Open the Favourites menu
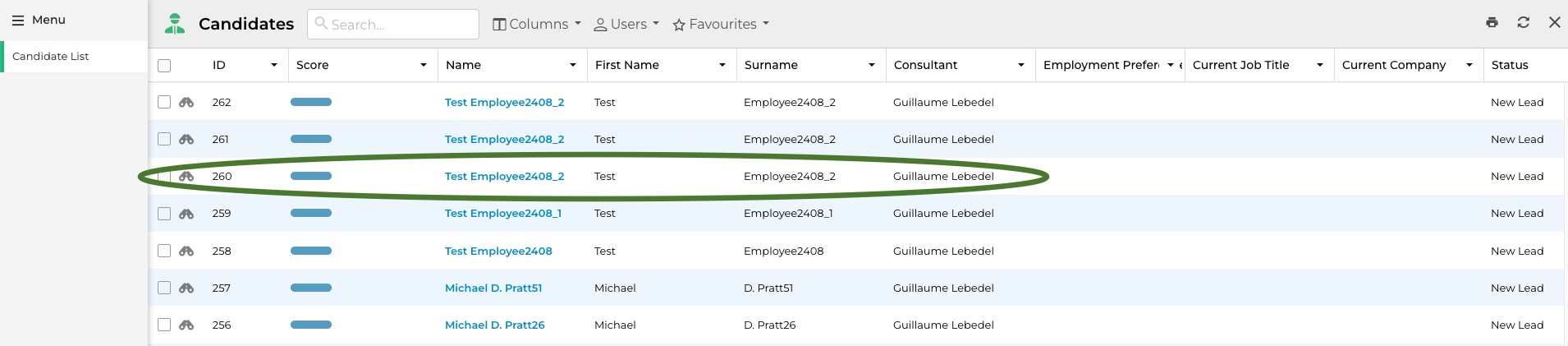Image resolution: width=1568 pixels, height=346 pixels. coord(721,24)
